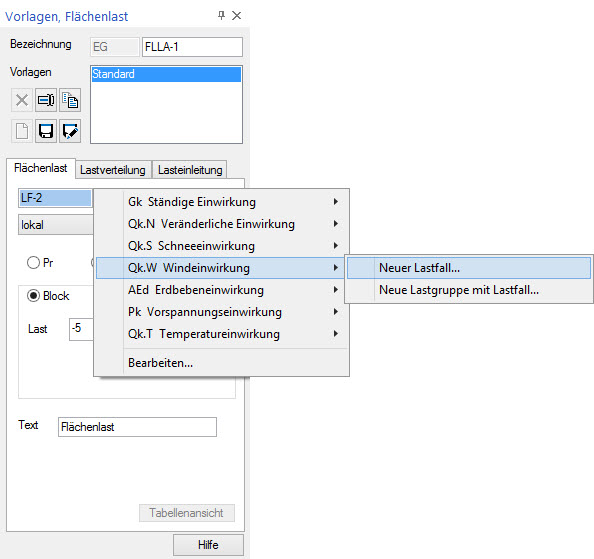The image size is (594, 559).
Task: Click the save template icon
Action: tap(46, 131)
